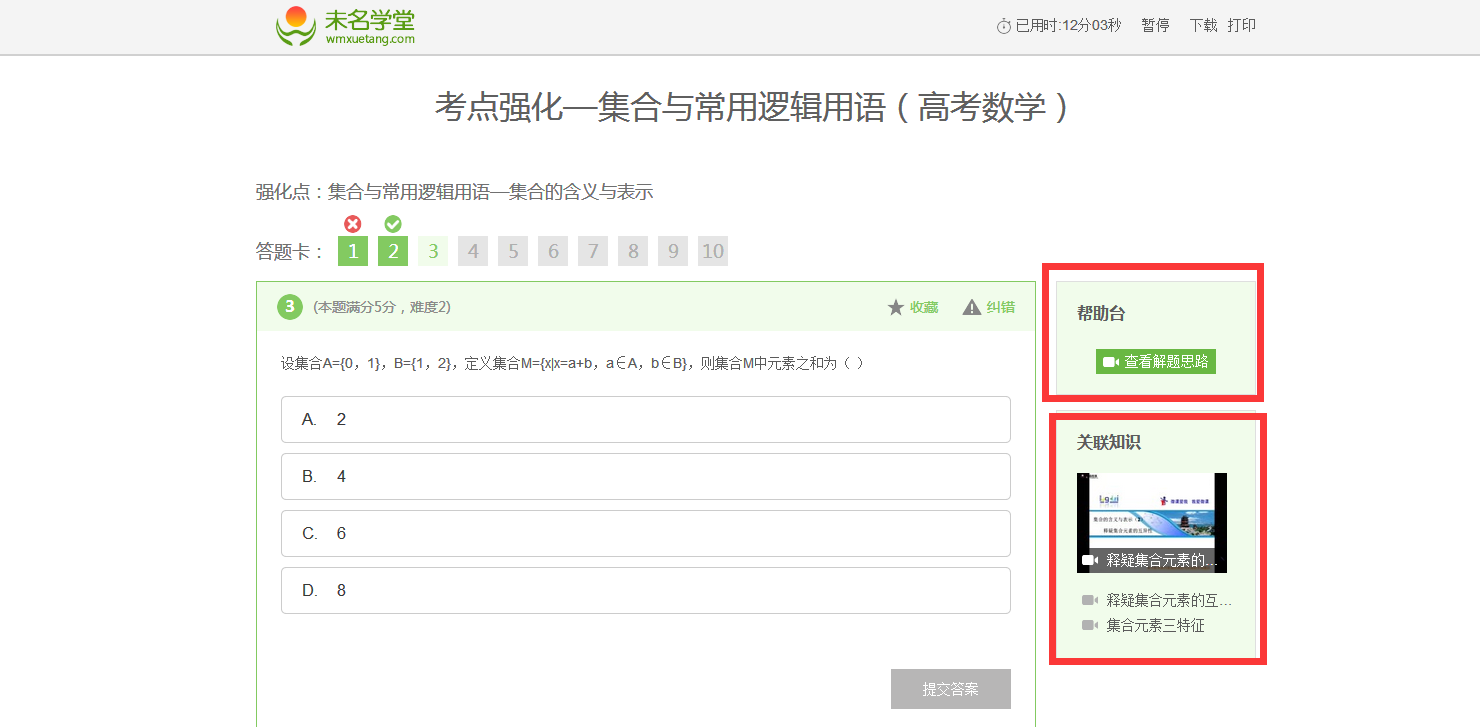The width and height of the screenshot is (1480, 727).
Task: Open the 集合元素三特征 video link
Action: pos(1155,625)
